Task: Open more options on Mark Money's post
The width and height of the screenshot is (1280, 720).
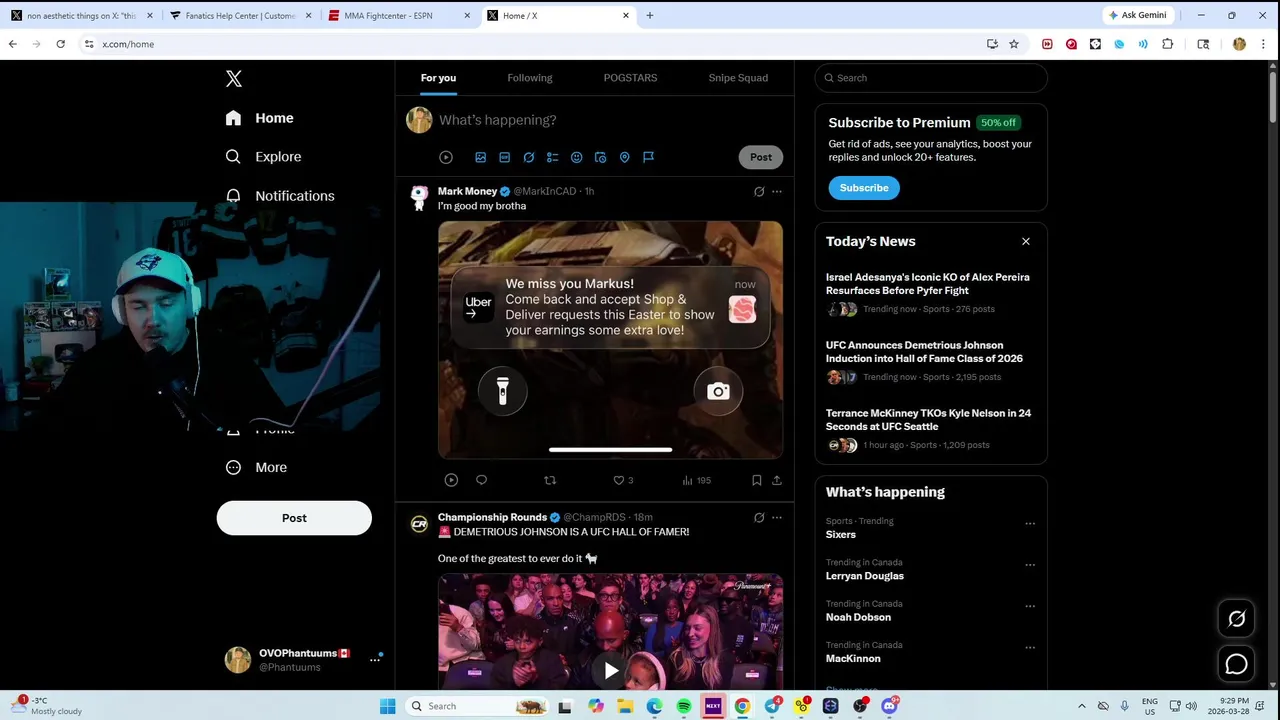Action: click(777, 191)
